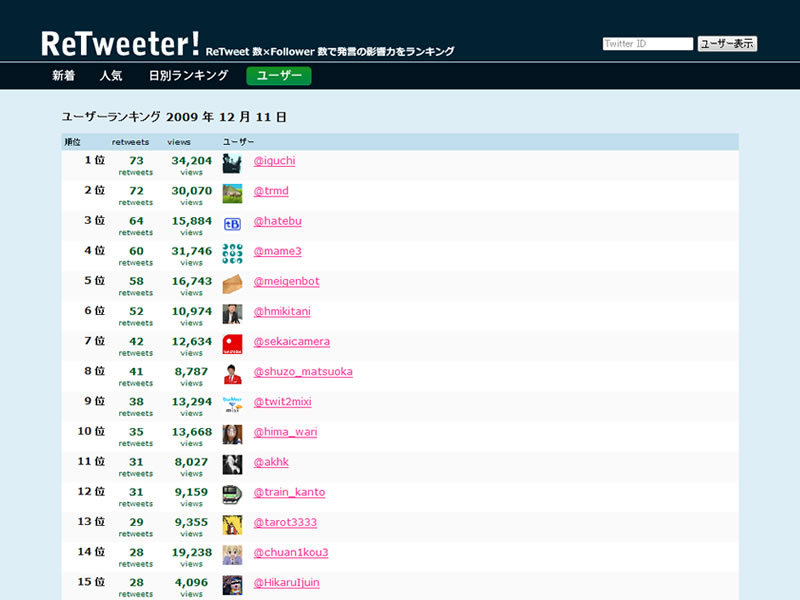Focus the Twitter ID input field
This screenshot has height=600, width=800.
coord(647,44)
